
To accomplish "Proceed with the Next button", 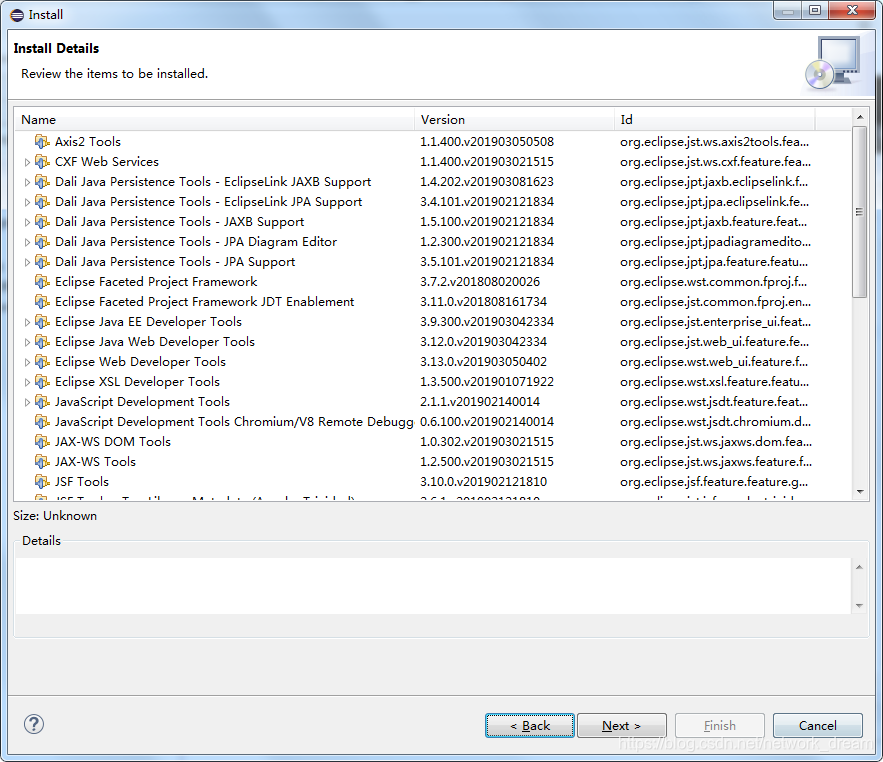I will (622, 725).
